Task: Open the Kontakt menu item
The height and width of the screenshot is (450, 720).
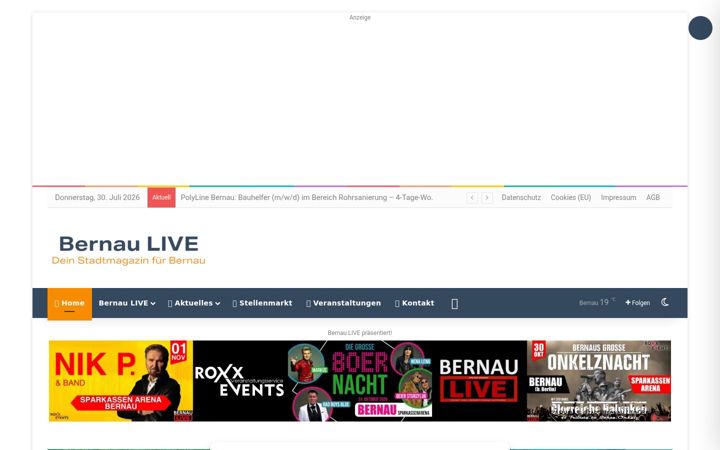Action: pos(414,303)
